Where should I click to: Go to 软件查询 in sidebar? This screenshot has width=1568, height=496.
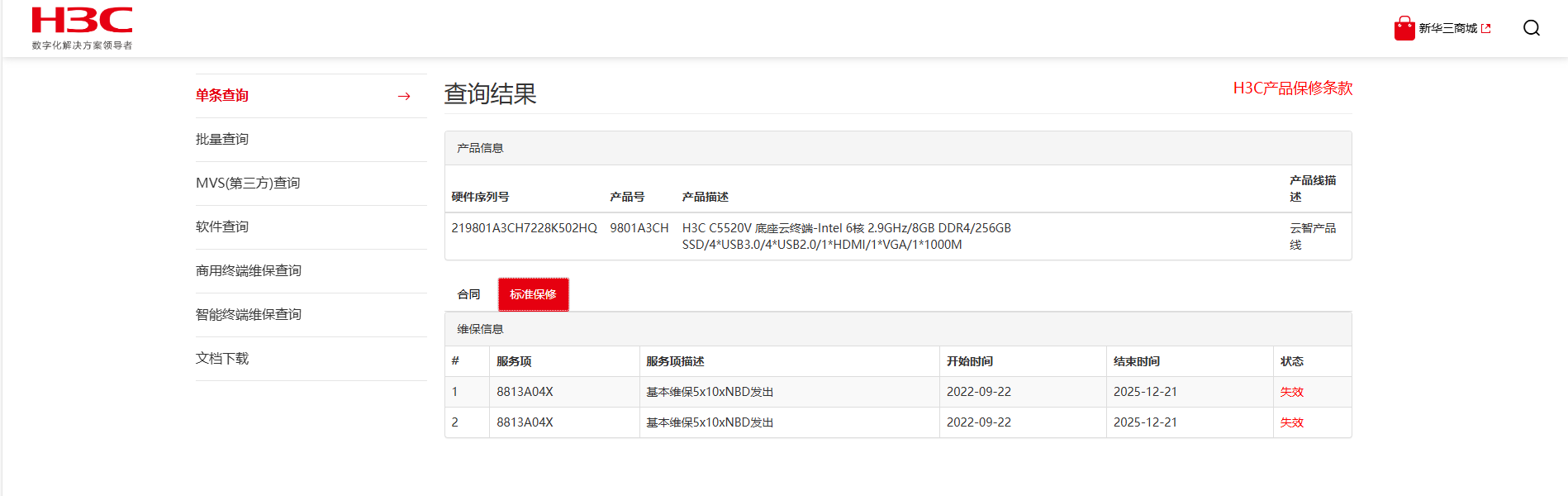221,227
